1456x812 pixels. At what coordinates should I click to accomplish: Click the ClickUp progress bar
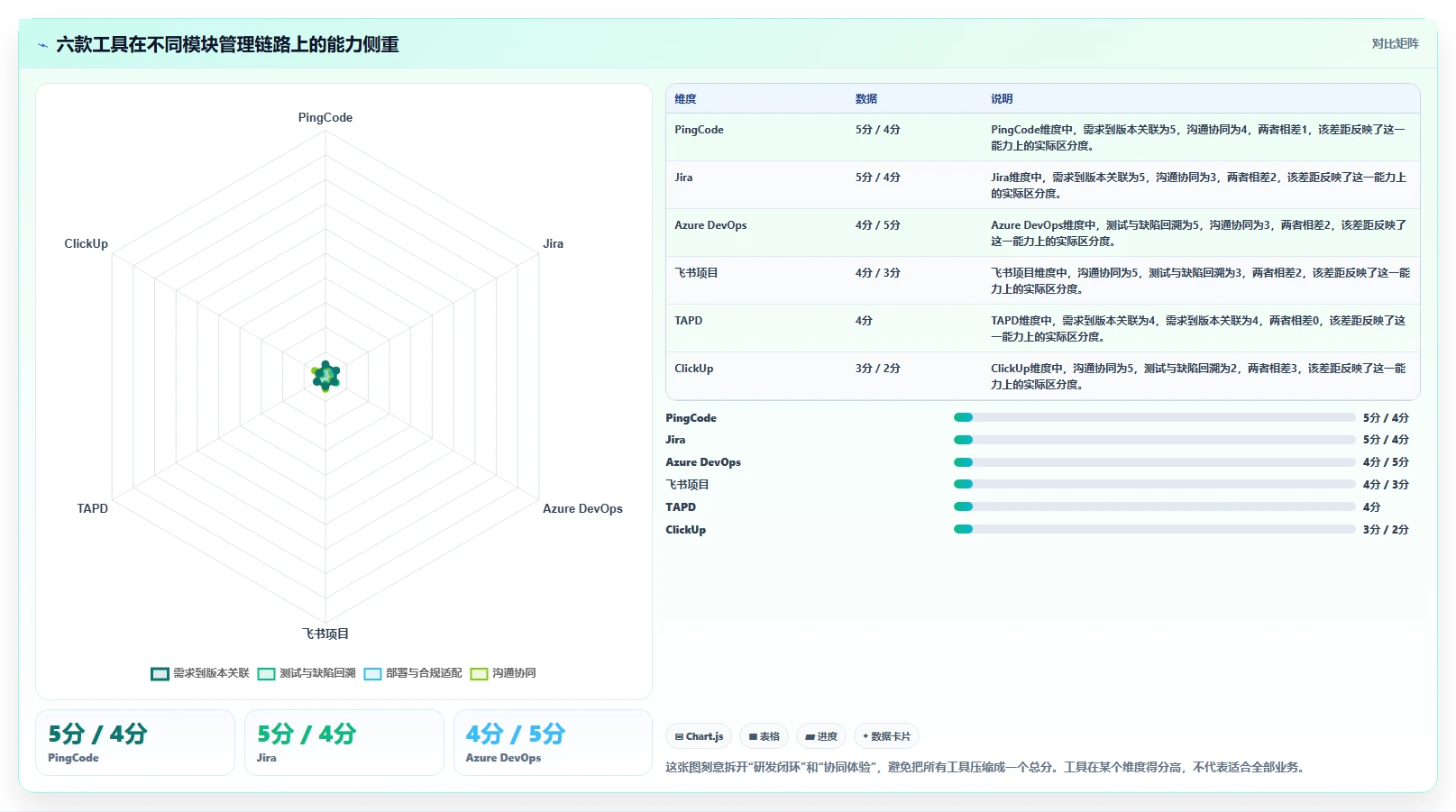pyautogui.click(x=1155, y=529)
